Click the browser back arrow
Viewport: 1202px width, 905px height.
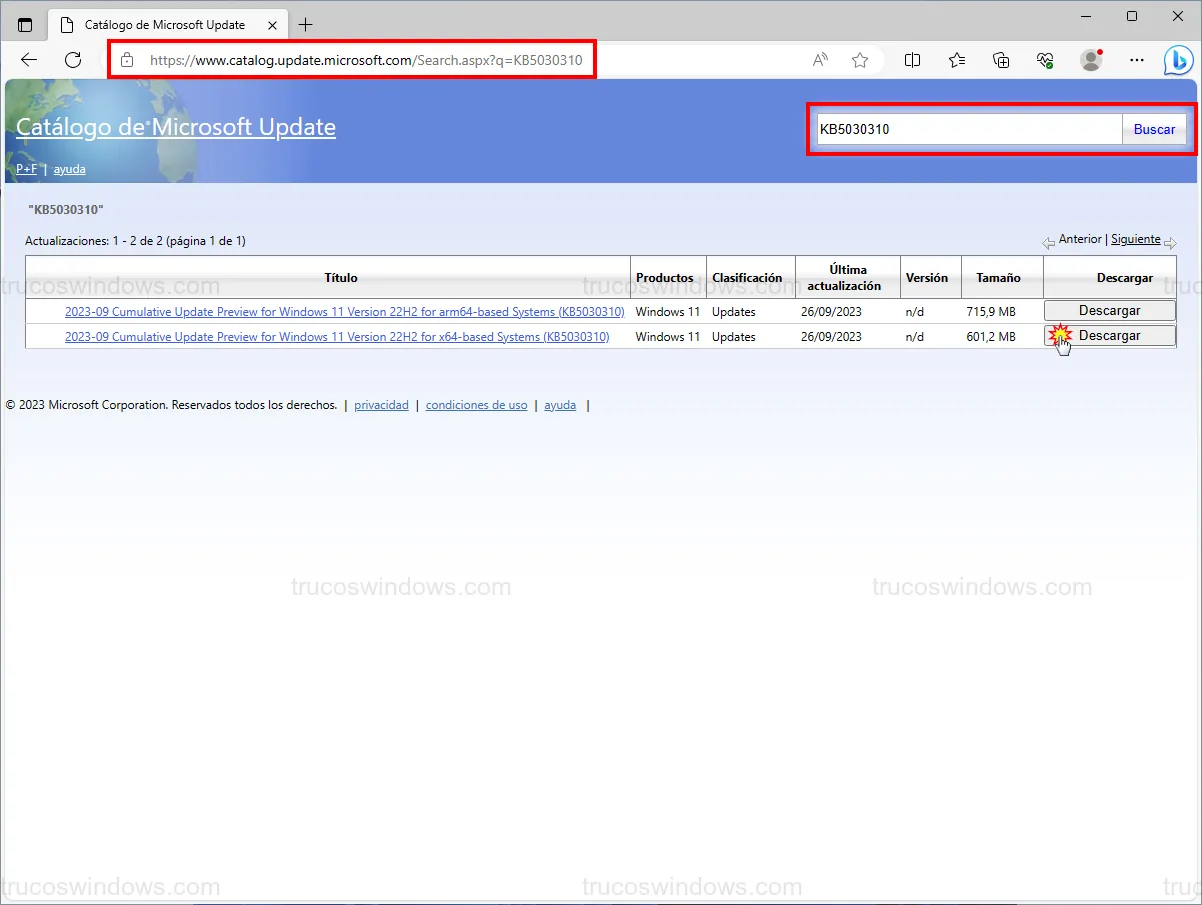tap(29, 60)
